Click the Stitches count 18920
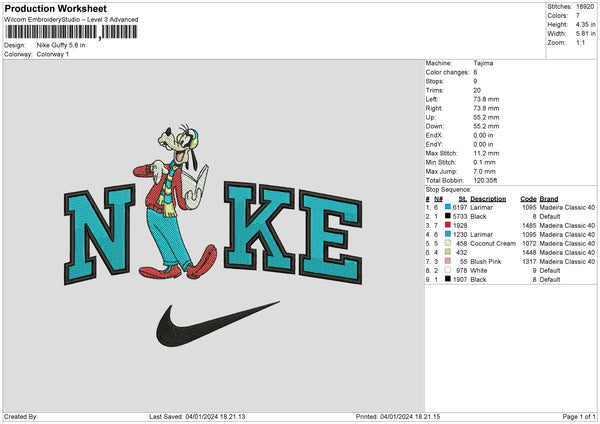Screen dimensions: 600x424 [x=585, y=7]
